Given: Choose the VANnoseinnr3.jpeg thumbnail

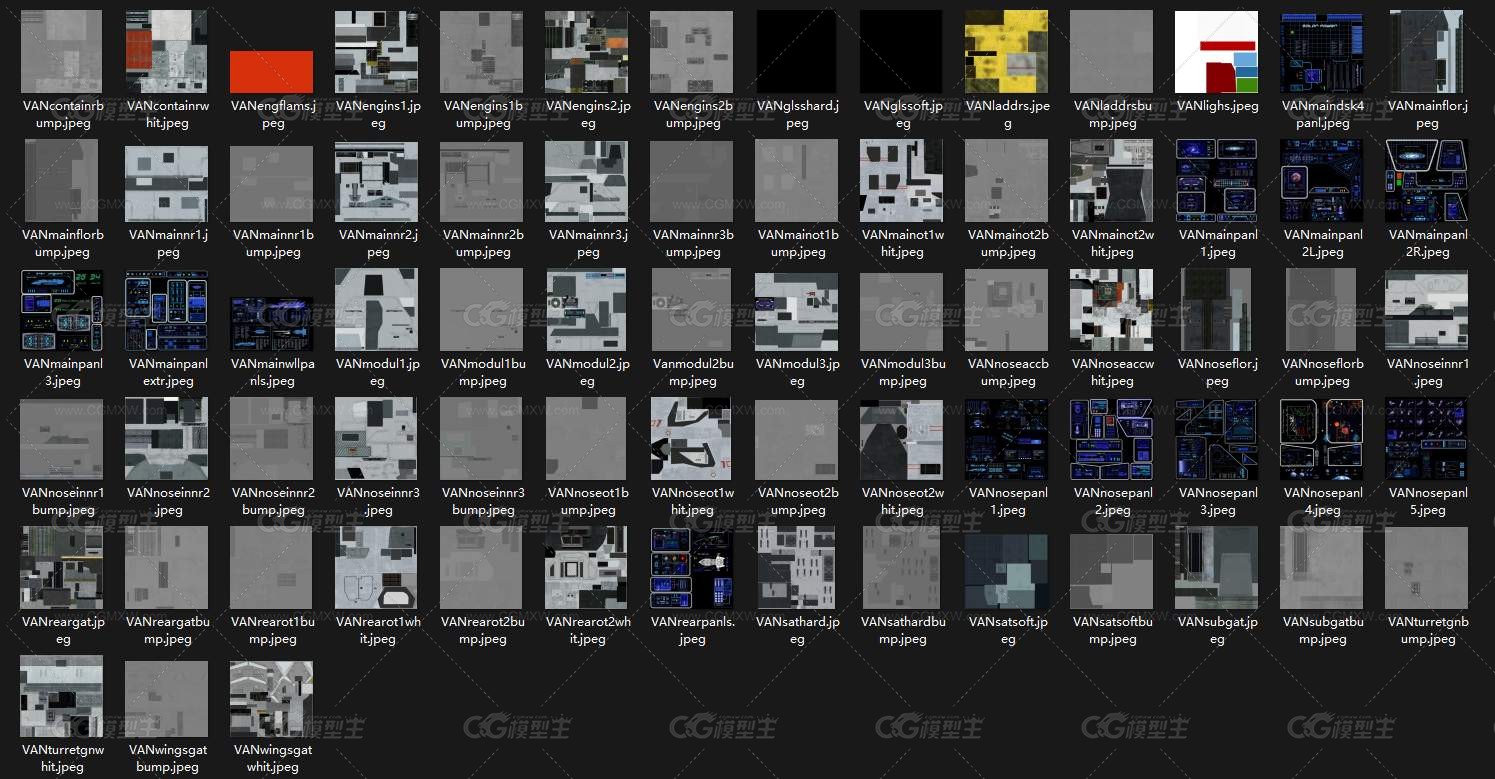Looking at the screenshot, I should point(377,439).
